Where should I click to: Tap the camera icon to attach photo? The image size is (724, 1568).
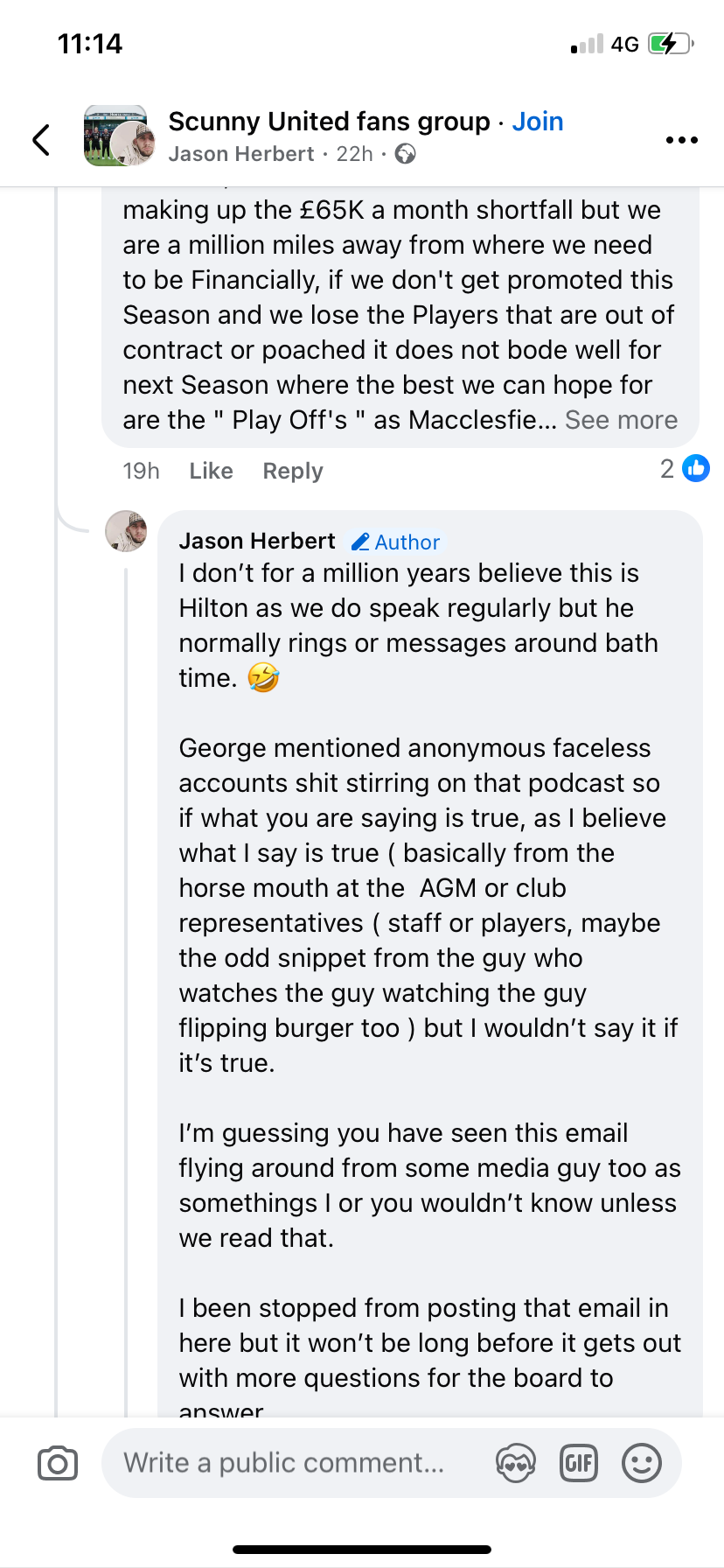coord(58,1464)
